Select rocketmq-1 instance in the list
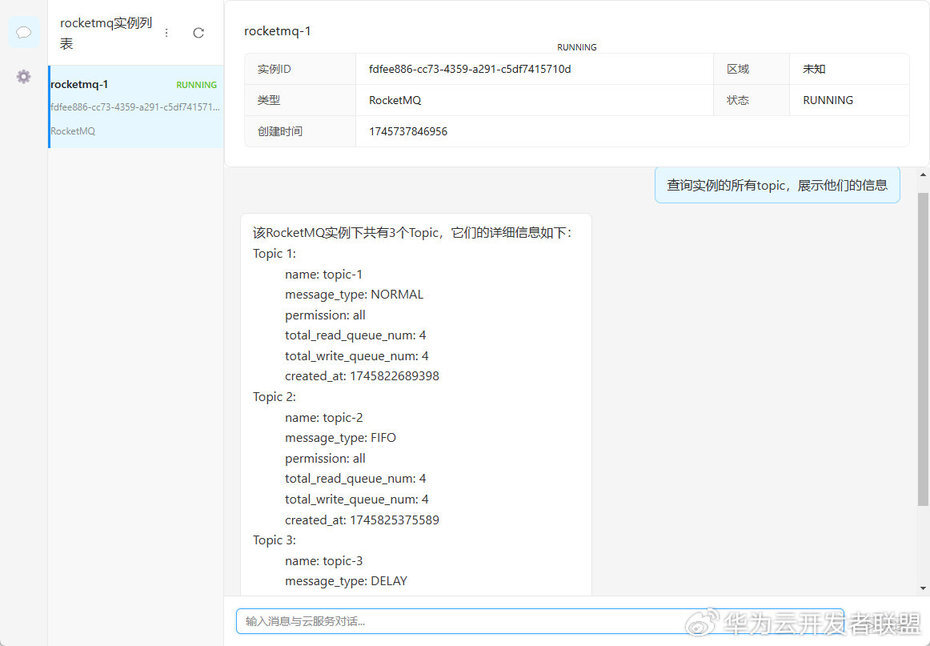 [136, 107]
